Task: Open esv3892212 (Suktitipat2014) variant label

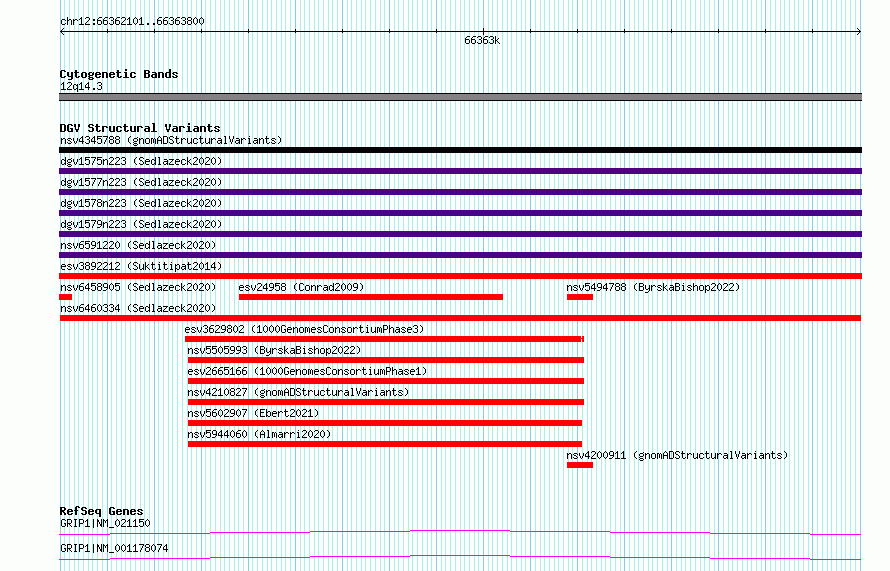Action: (141, 266)
